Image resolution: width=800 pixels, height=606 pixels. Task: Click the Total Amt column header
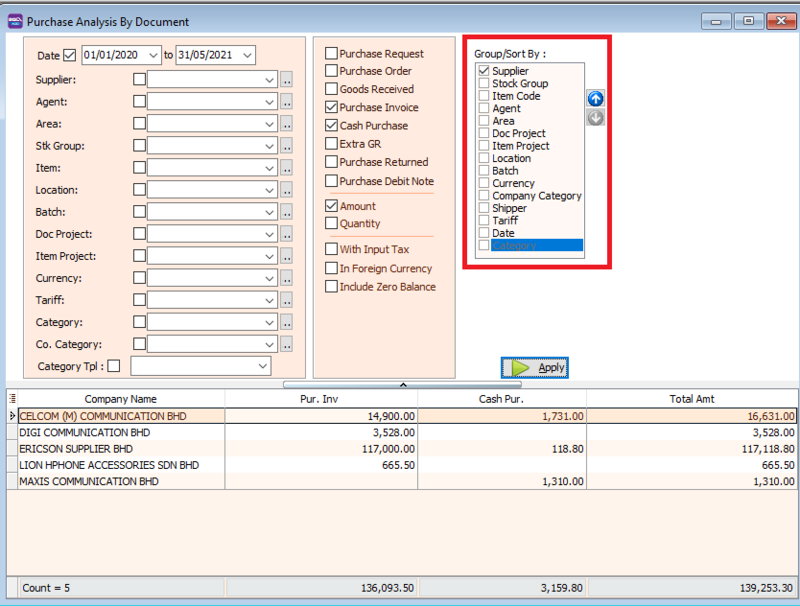(x=690, y=397)
